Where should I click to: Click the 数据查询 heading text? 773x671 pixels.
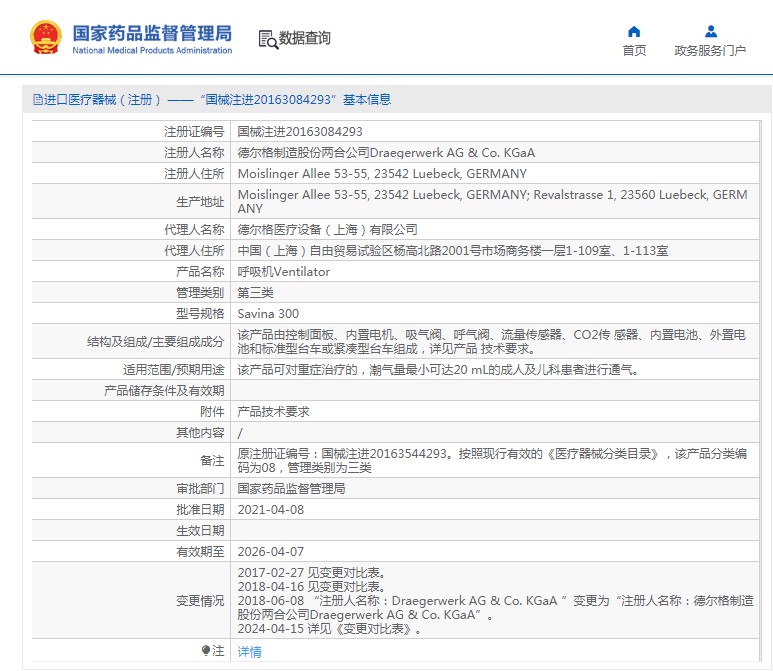coord(305,38)
